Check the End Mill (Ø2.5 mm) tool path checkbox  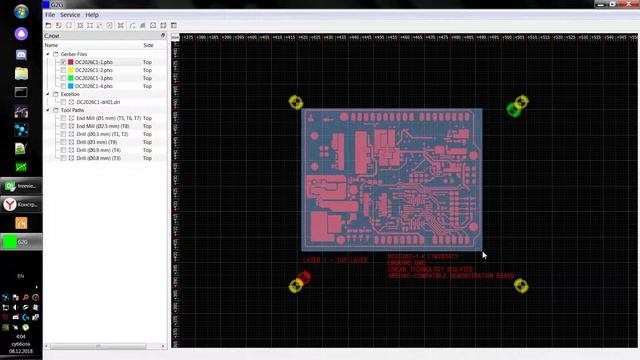63,126
